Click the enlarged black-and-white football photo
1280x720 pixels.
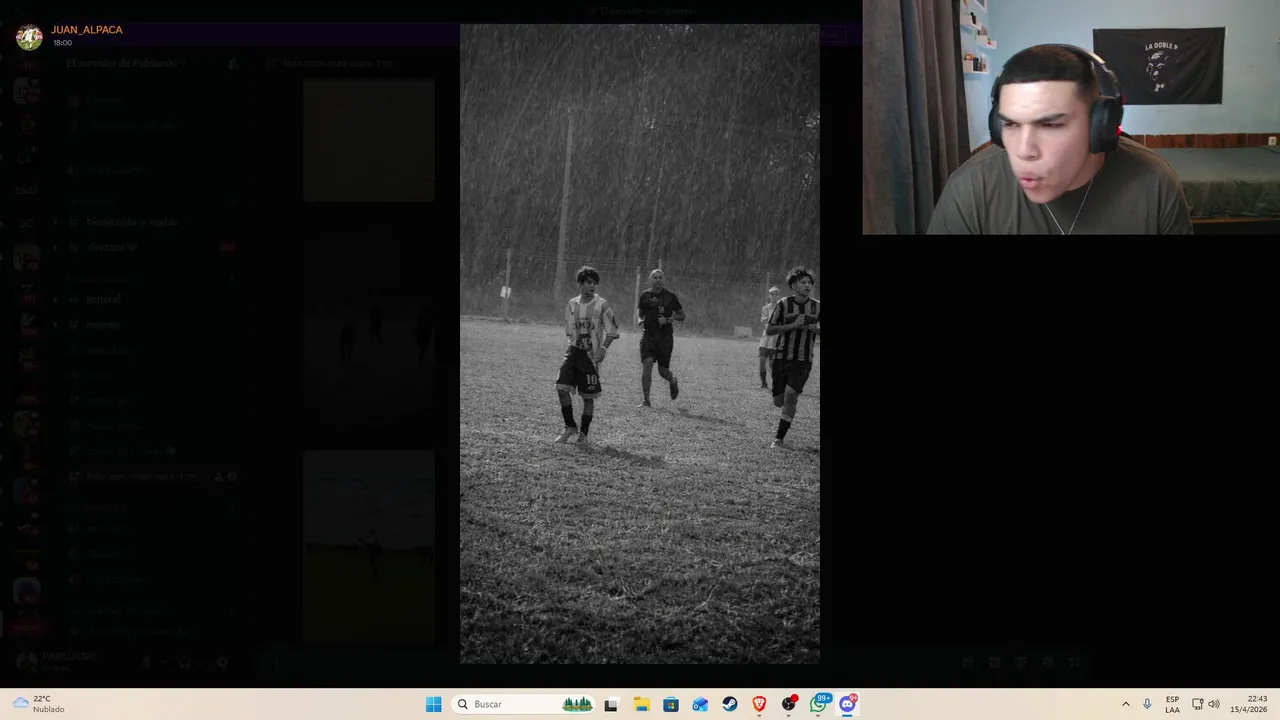pos(640,344)
